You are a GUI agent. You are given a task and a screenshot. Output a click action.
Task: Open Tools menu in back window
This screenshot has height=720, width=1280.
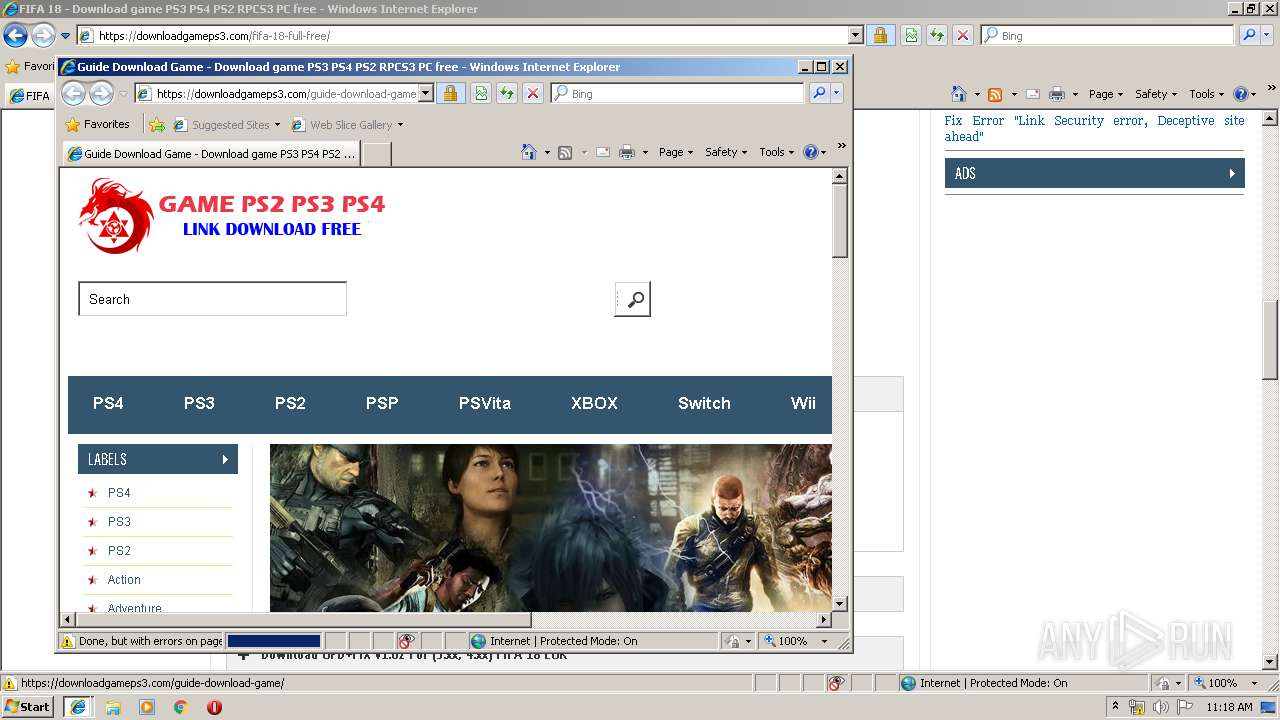[1207, 94]
